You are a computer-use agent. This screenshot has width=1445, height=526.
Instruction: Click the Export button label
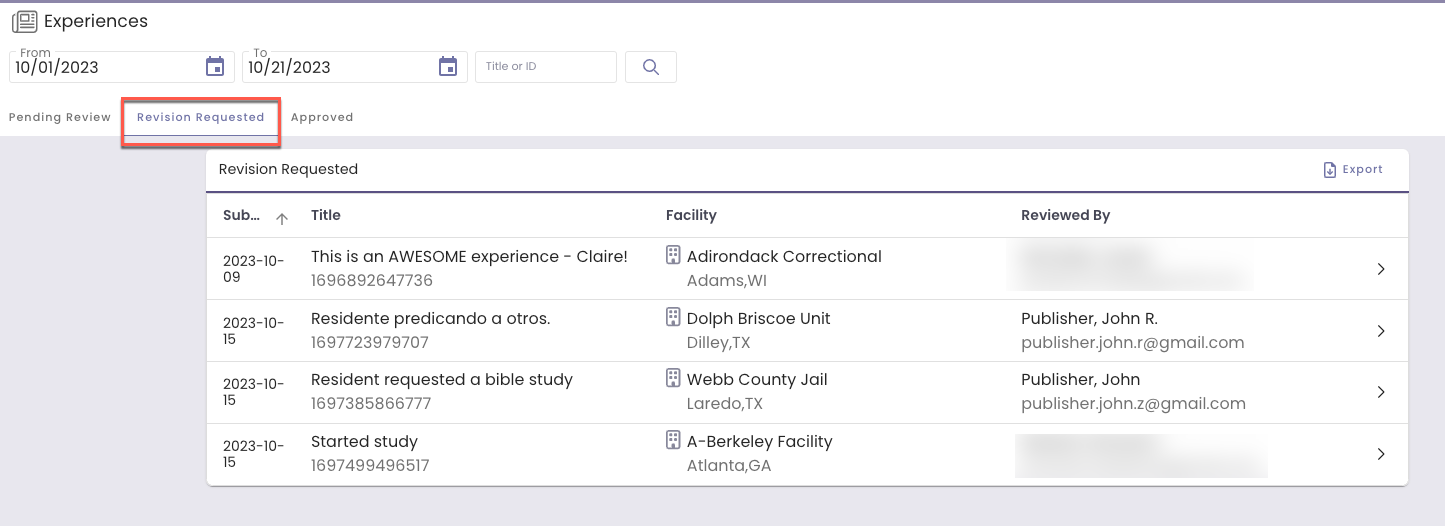point(1362,170)
